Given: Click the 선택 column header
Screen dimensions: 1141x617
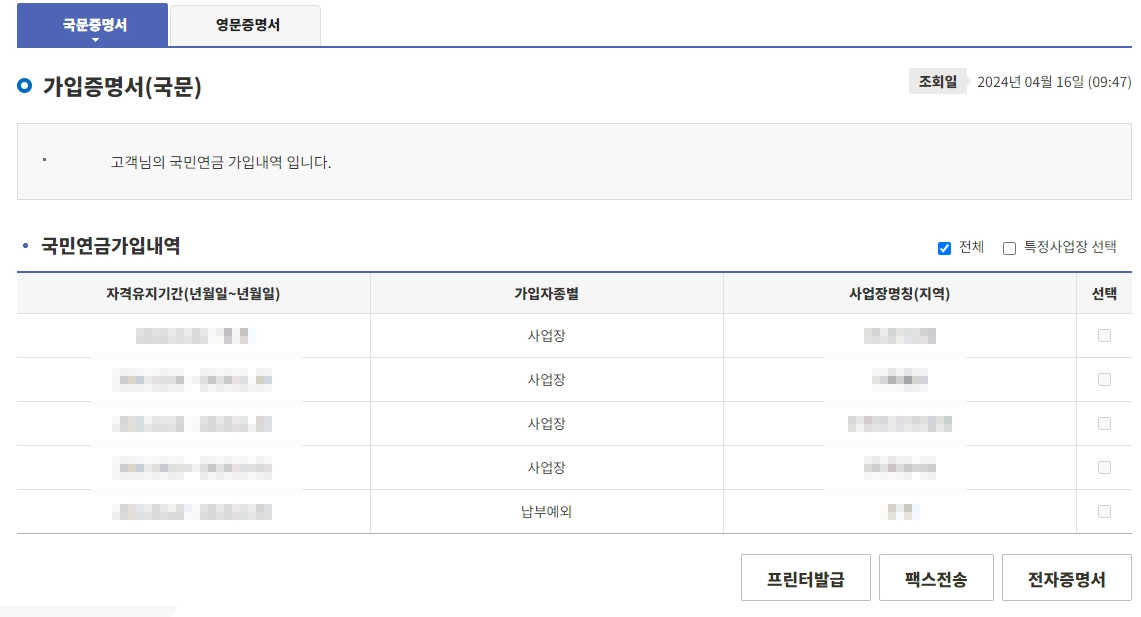Looking at the screenshot, I should point(1104,293).
